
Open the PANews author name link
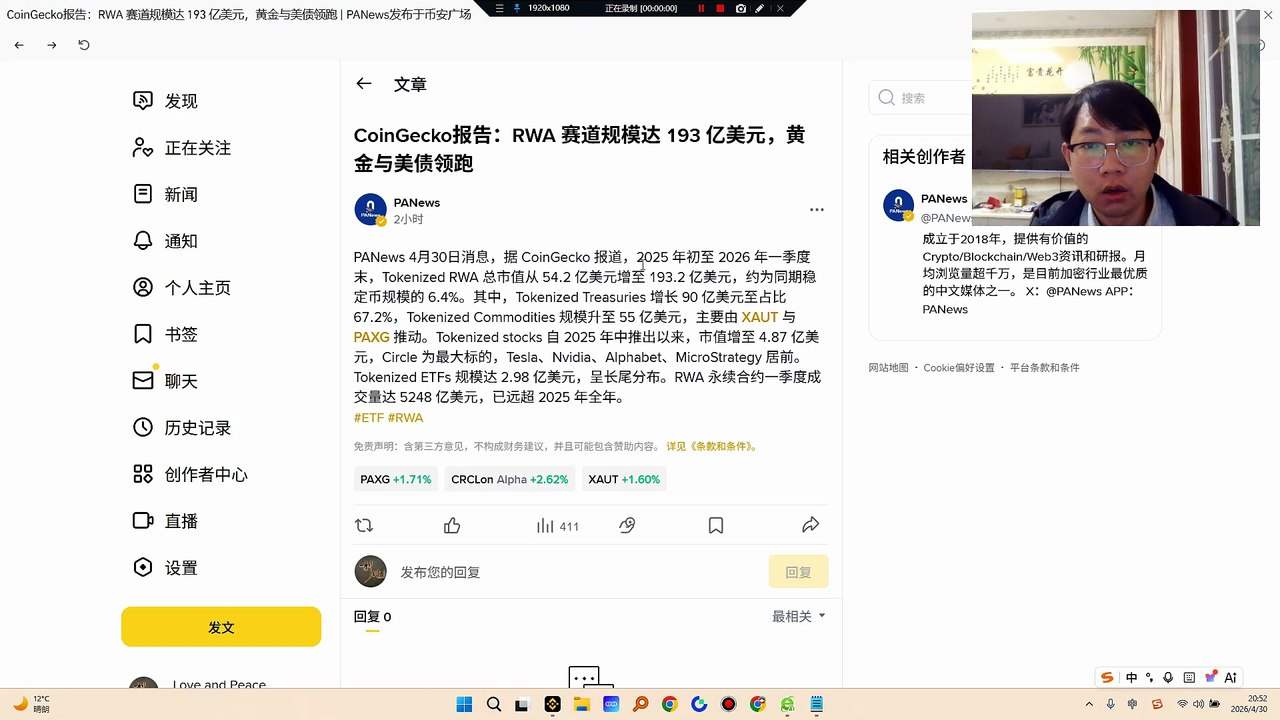(417, 202)
